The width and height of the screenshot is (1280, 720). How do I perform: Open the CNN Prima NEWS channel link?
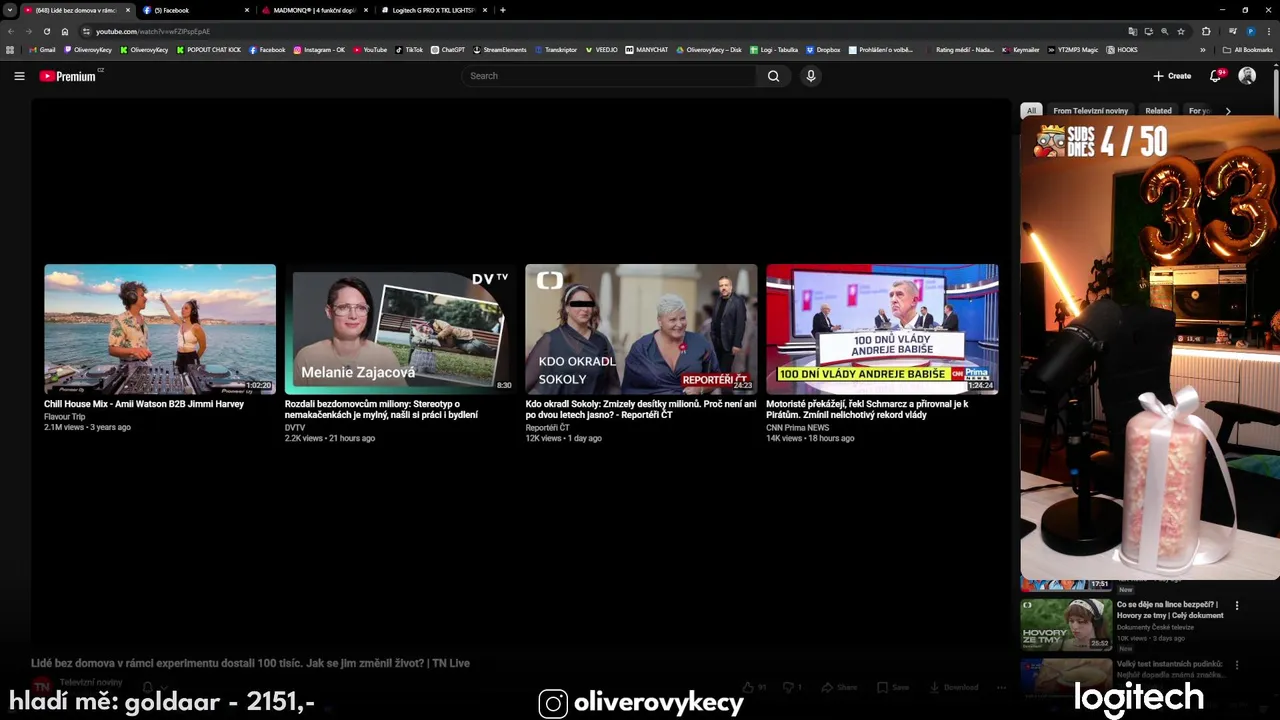pyautogui.click(x=798, y=427)
